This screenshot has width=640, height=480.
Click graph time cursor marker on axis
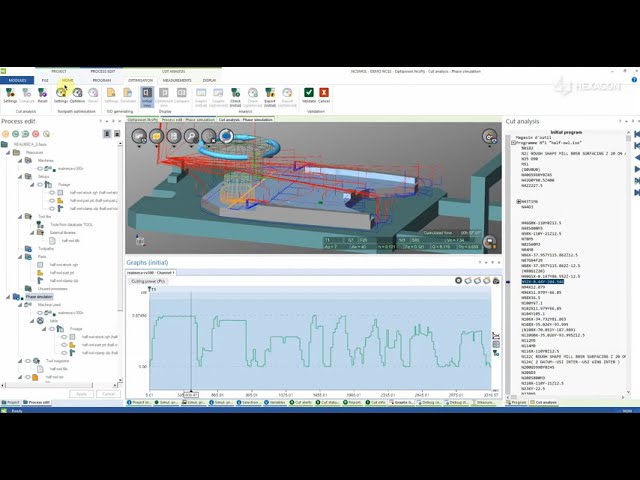pyautogui.click(x=191, y=395)
